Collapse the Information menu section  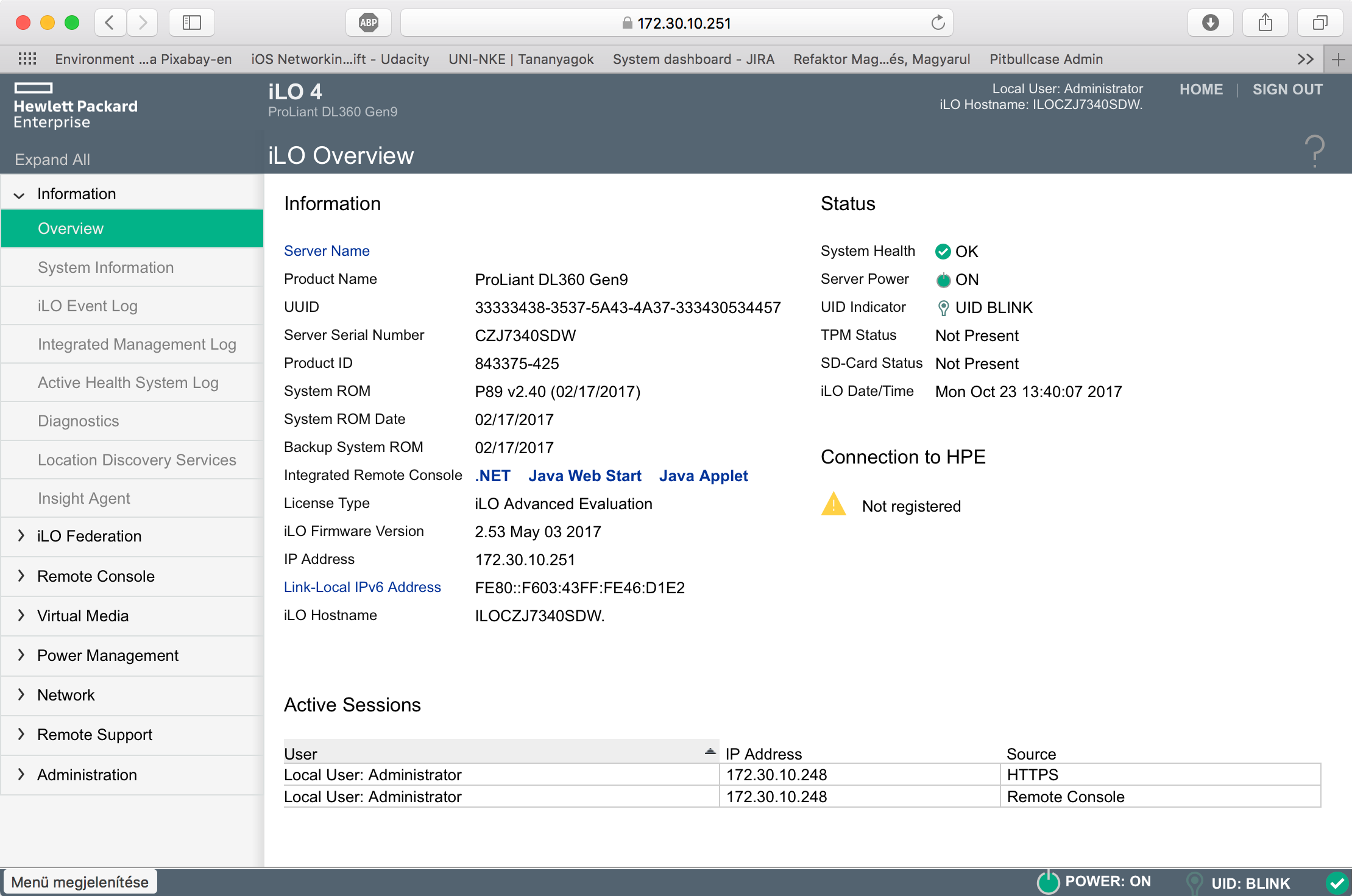click(x=19, y=195)
